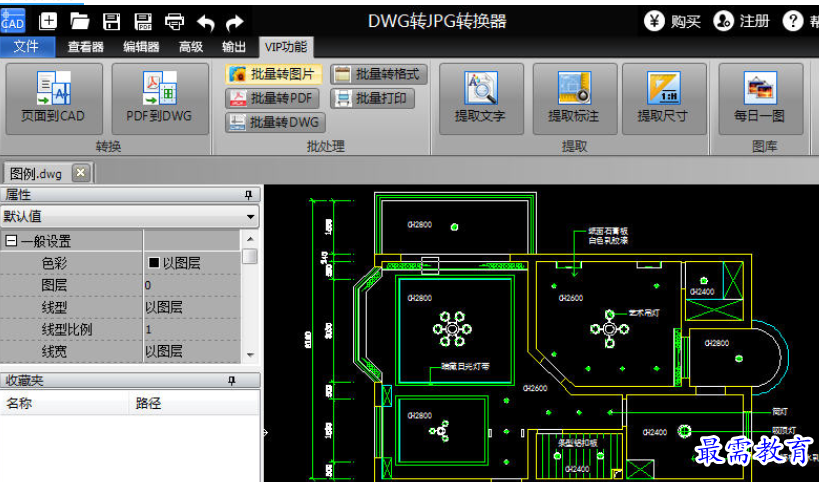Screen dimensions: 819x482
Task: Save the drawing with the floppy disk icon
Action: coord(112,21)
